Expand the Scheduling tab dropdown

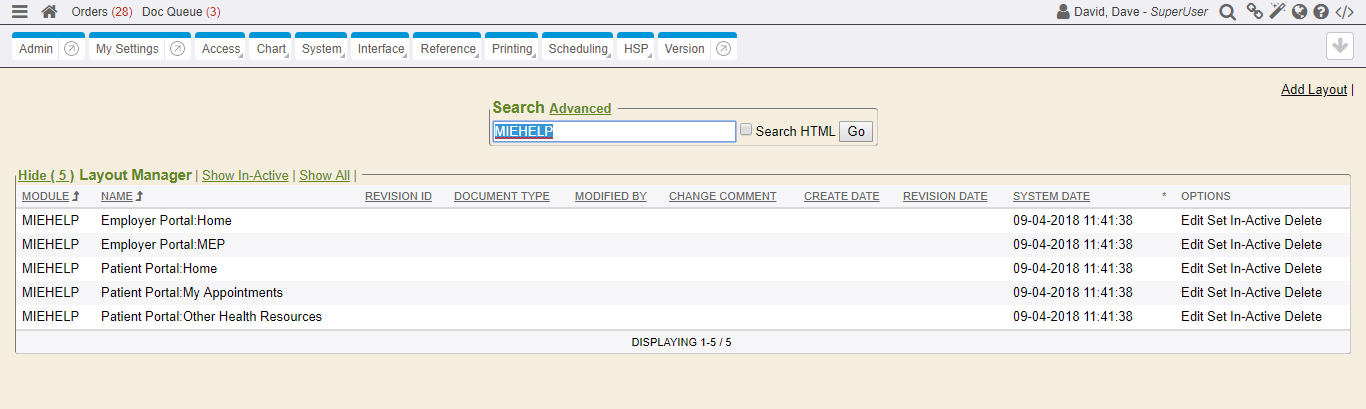point(579,49)
